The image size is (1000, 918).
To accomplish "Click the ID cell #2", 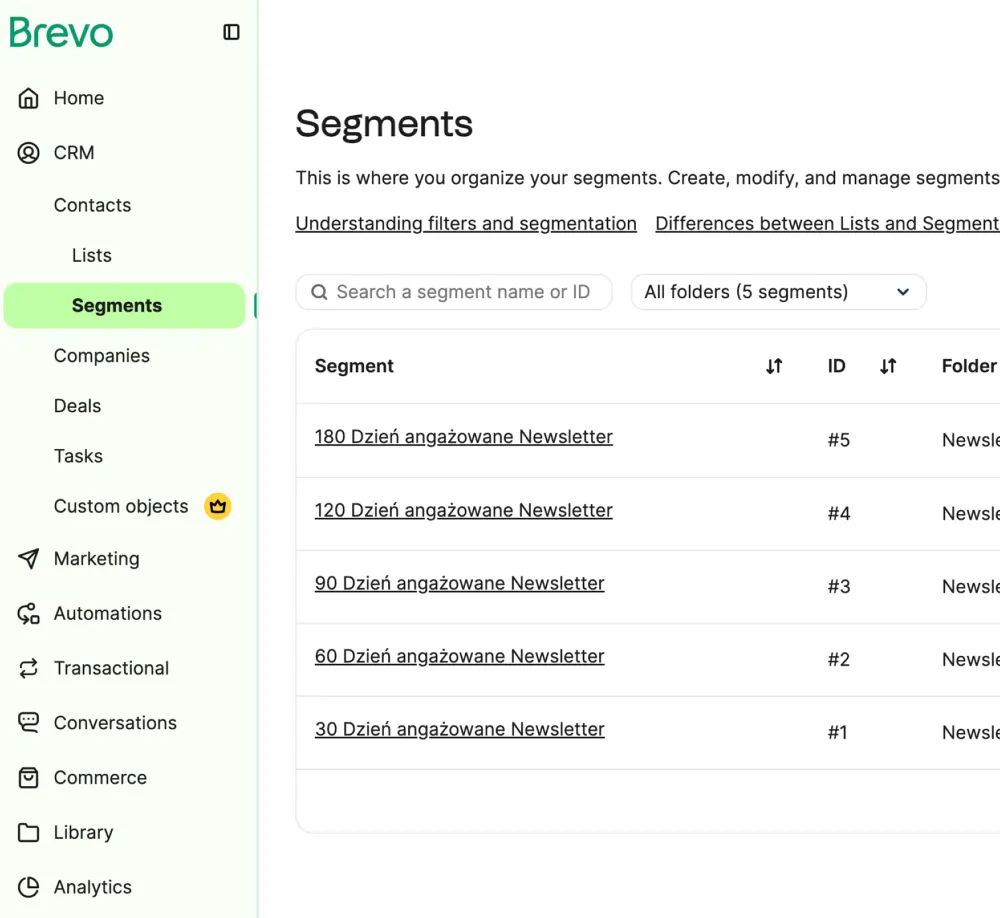I will [x=839, y=660].
